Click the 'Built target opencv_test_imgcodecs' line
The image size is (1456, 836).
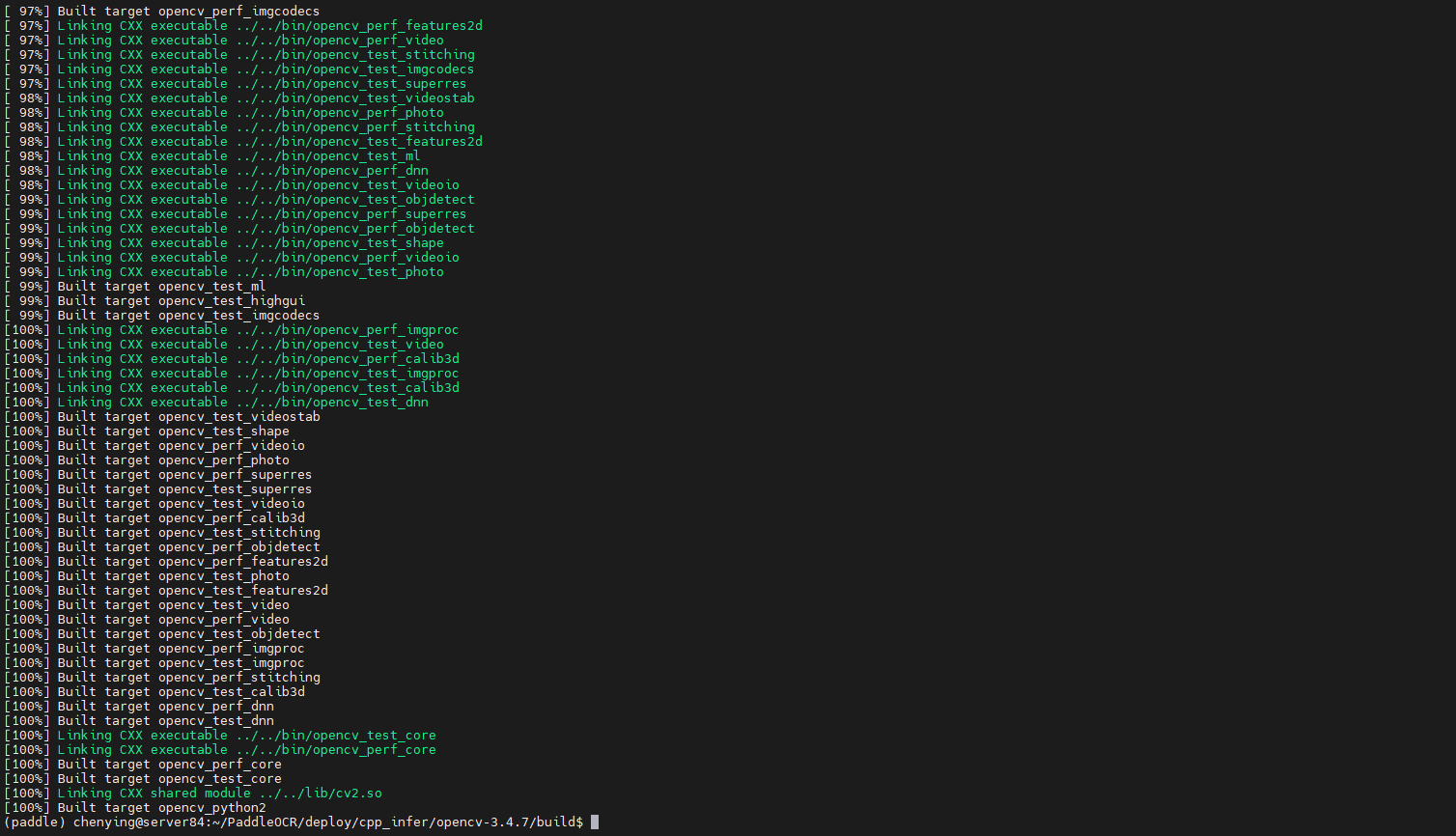[x=161, y=316]
